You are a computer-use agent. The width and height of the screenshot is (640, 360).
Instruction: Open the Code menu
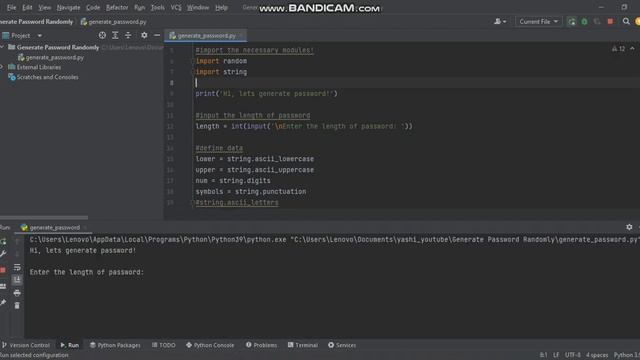tap(93, 7)
